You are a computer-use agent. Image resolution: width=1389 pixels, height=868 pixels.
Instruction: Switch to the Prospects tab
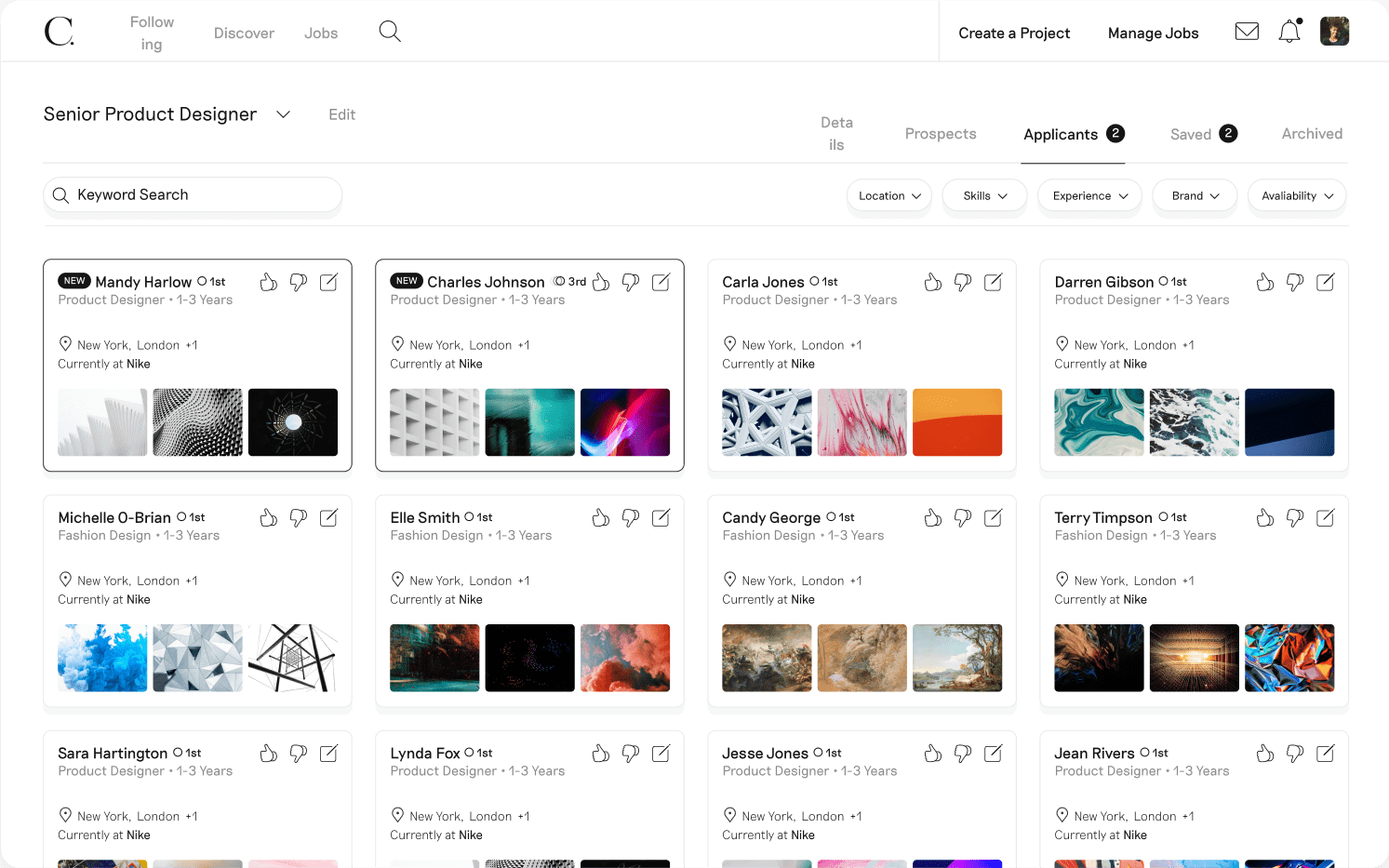click(x=941, y=134)
